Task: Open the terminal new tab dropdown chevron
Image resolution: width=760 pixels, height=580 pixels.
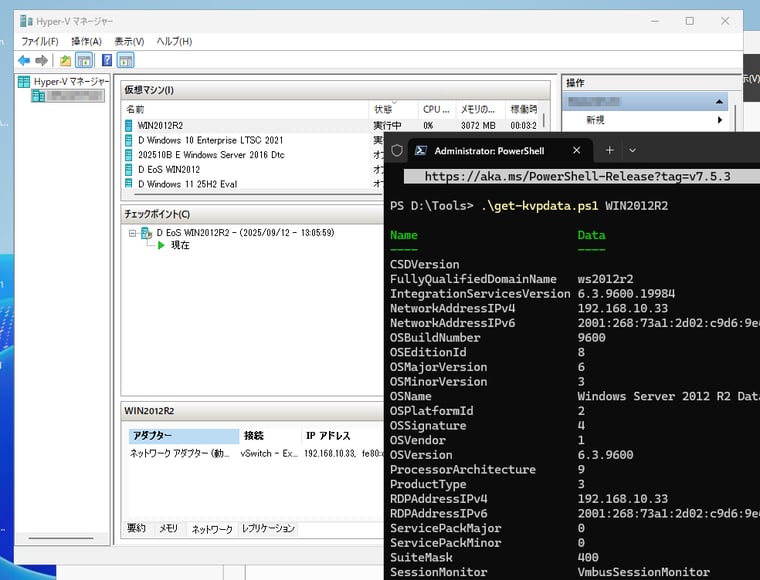Action: click(x=633, y=151)
